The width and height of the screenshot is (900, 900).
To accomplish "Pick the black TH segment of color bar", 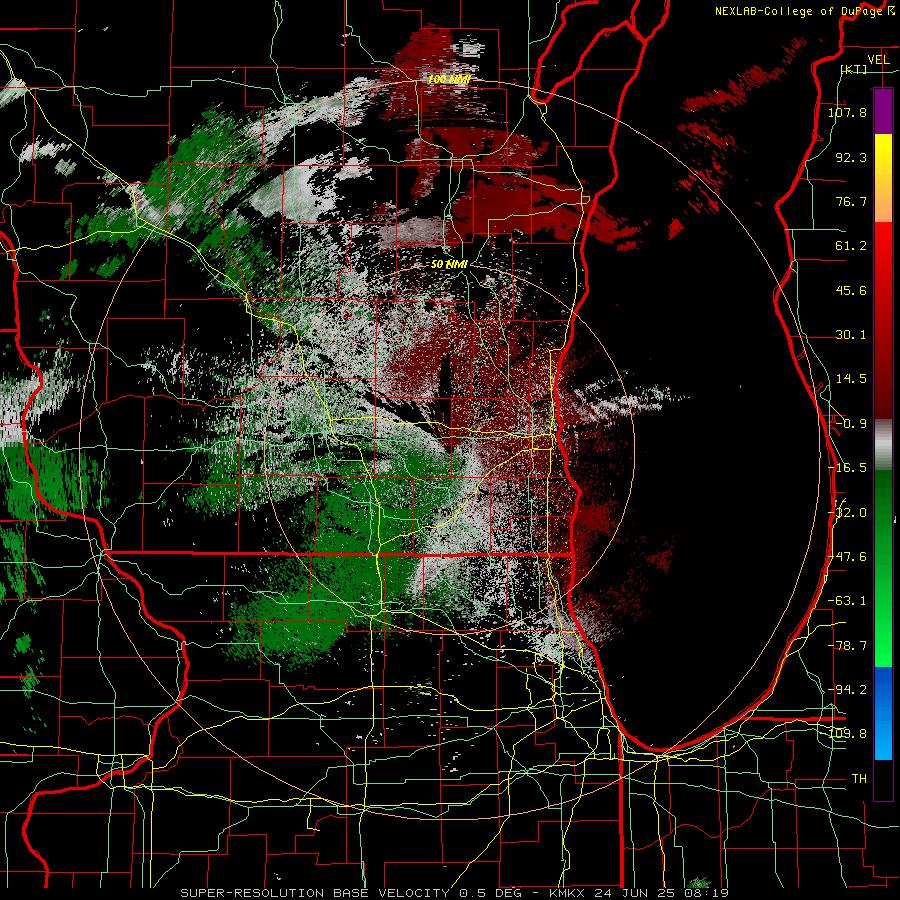I will click(883, 780).
